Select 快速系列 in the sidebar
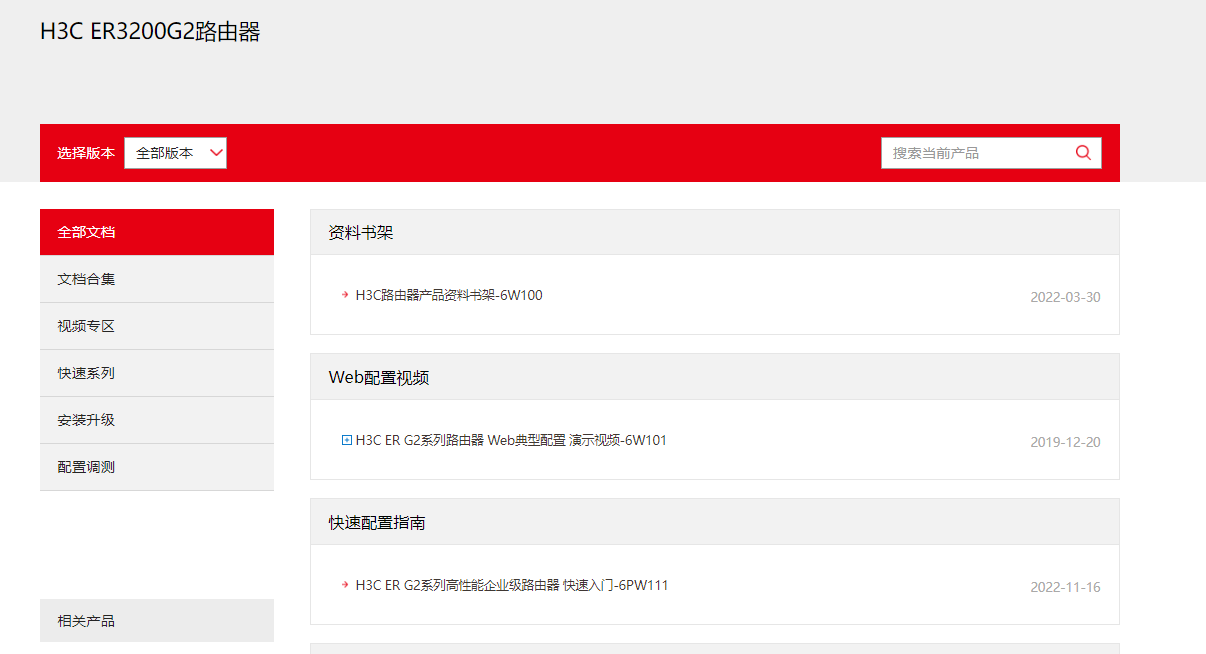Screen dimensions: 1206x654 pyautogui.click(x=157, y=373)
